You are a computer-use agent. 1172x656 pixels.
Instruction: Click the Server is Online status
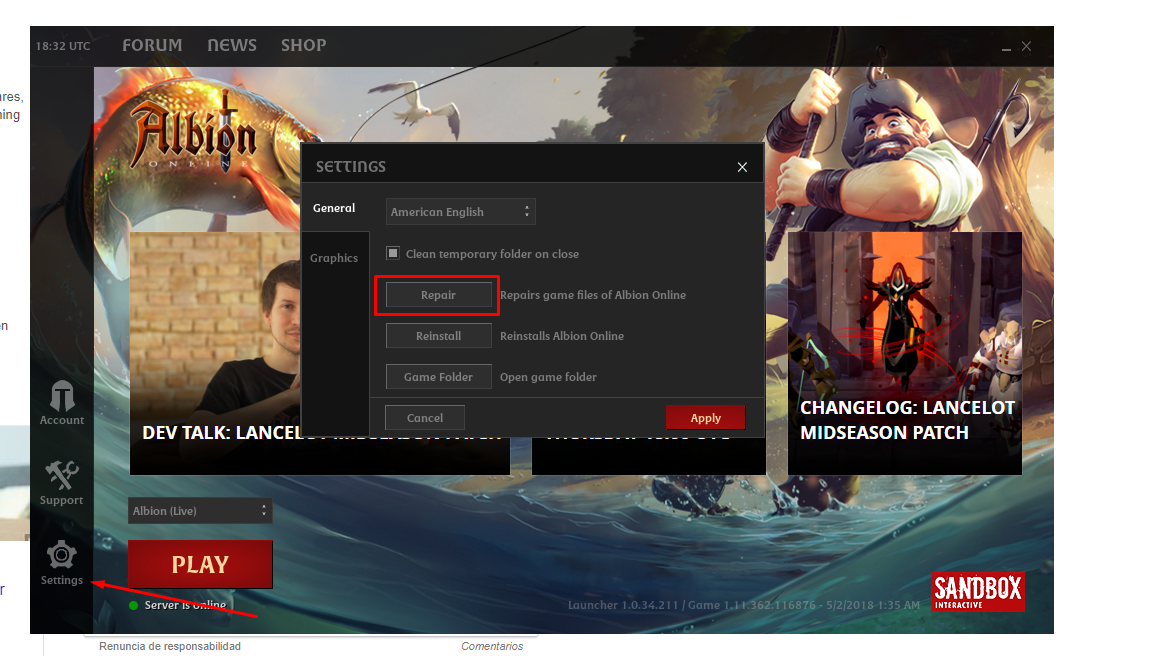(178, 605)
